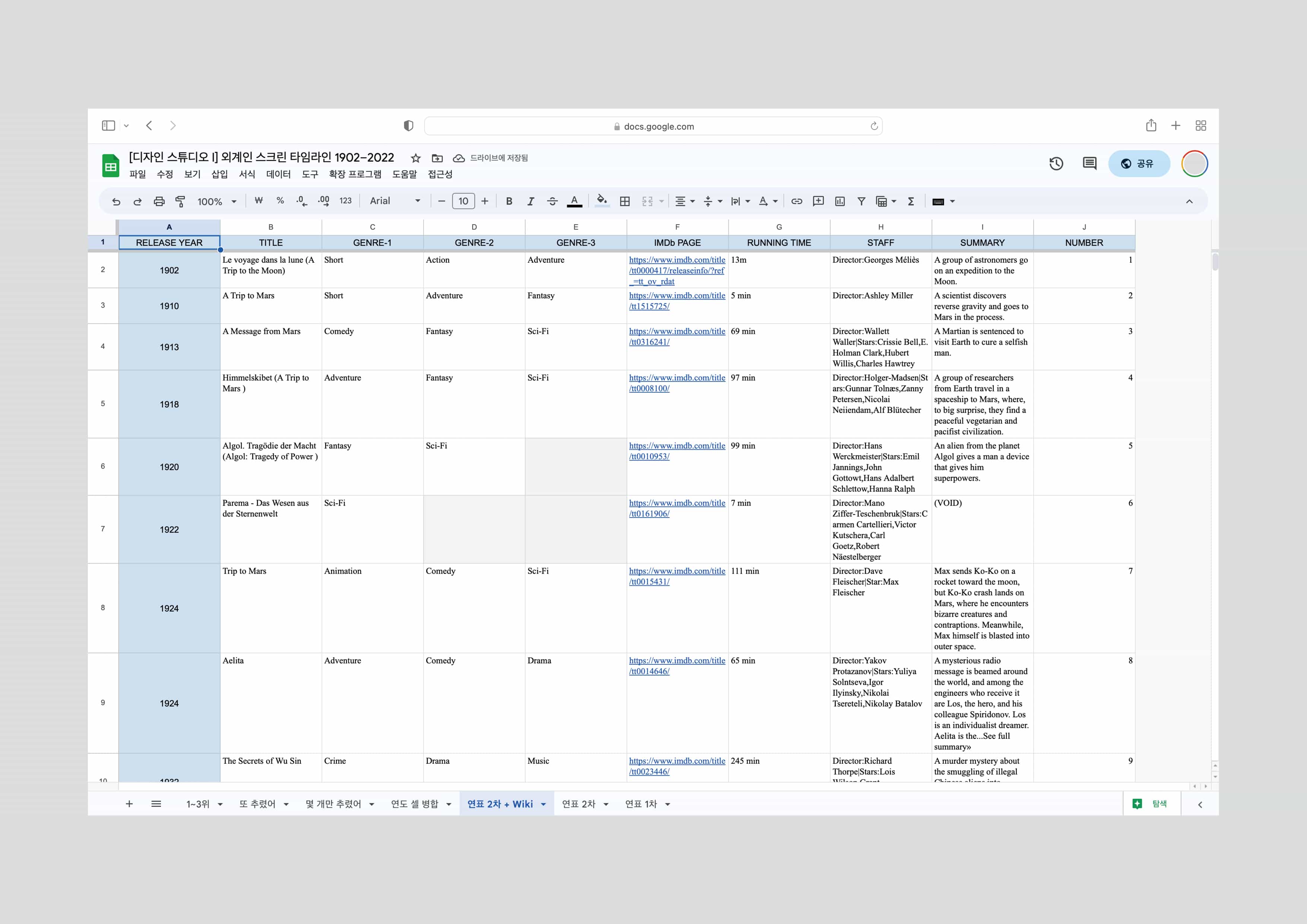Click the 공유 share button

pyautogui.click(x=1139, y=164)
